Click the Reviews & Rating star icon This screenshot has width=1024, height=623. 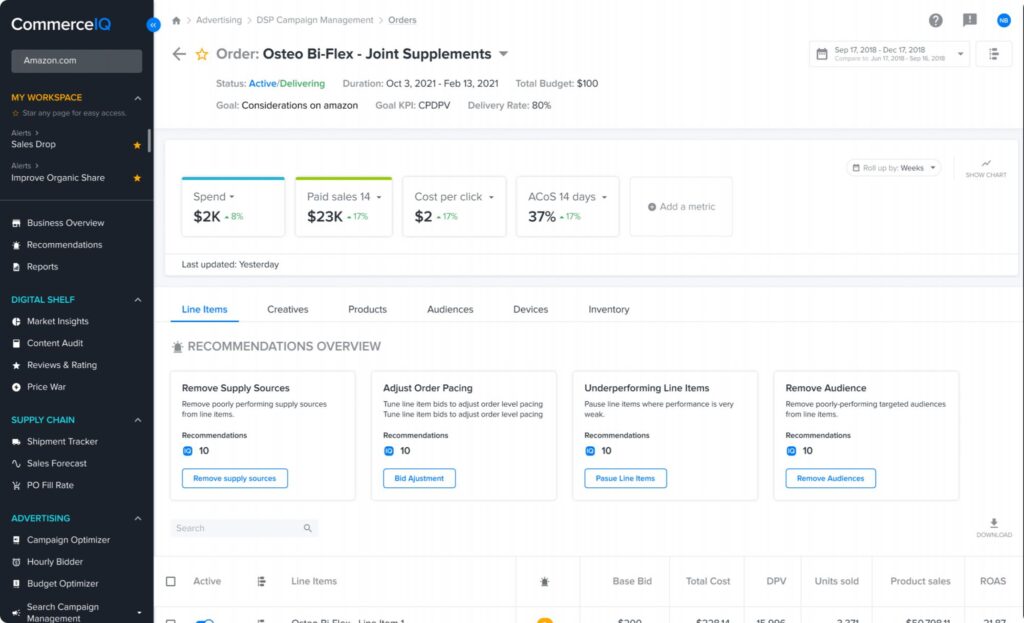pyautogui.click(x=16, y=365)
